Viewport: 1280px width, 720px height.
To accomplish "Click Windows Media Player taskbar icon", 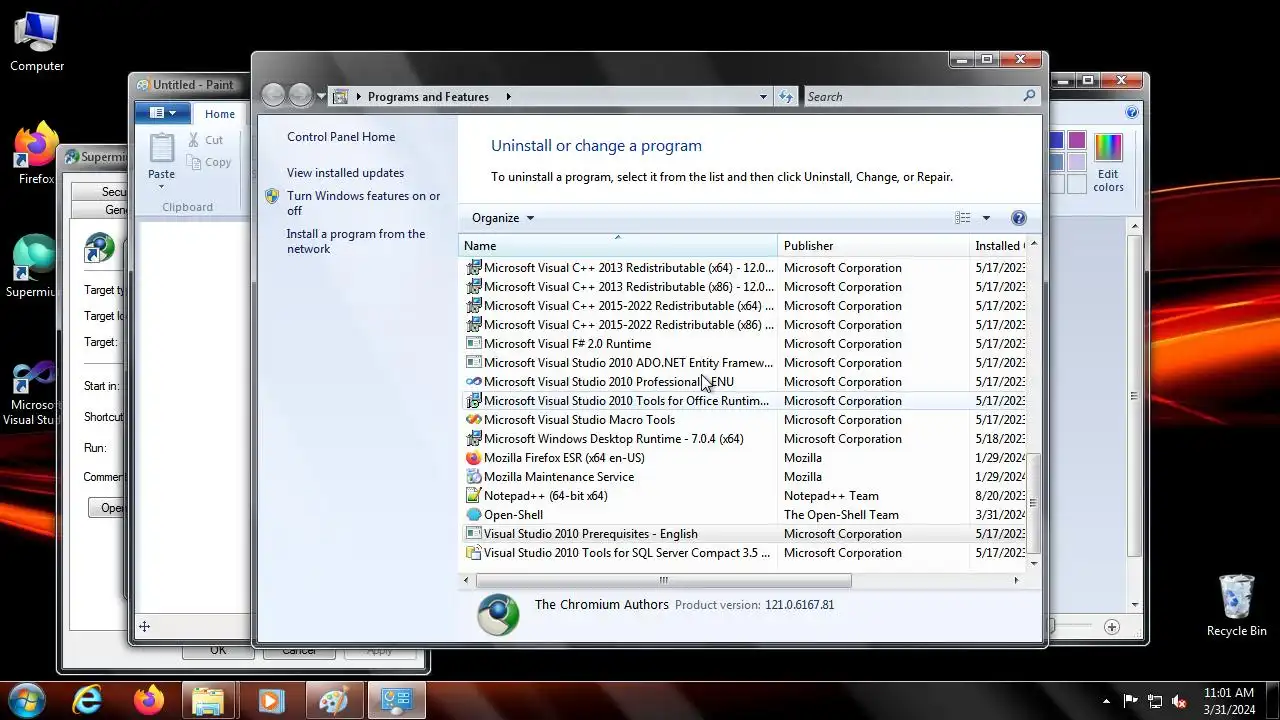I will pyautogui.click(x=270, y=700).
